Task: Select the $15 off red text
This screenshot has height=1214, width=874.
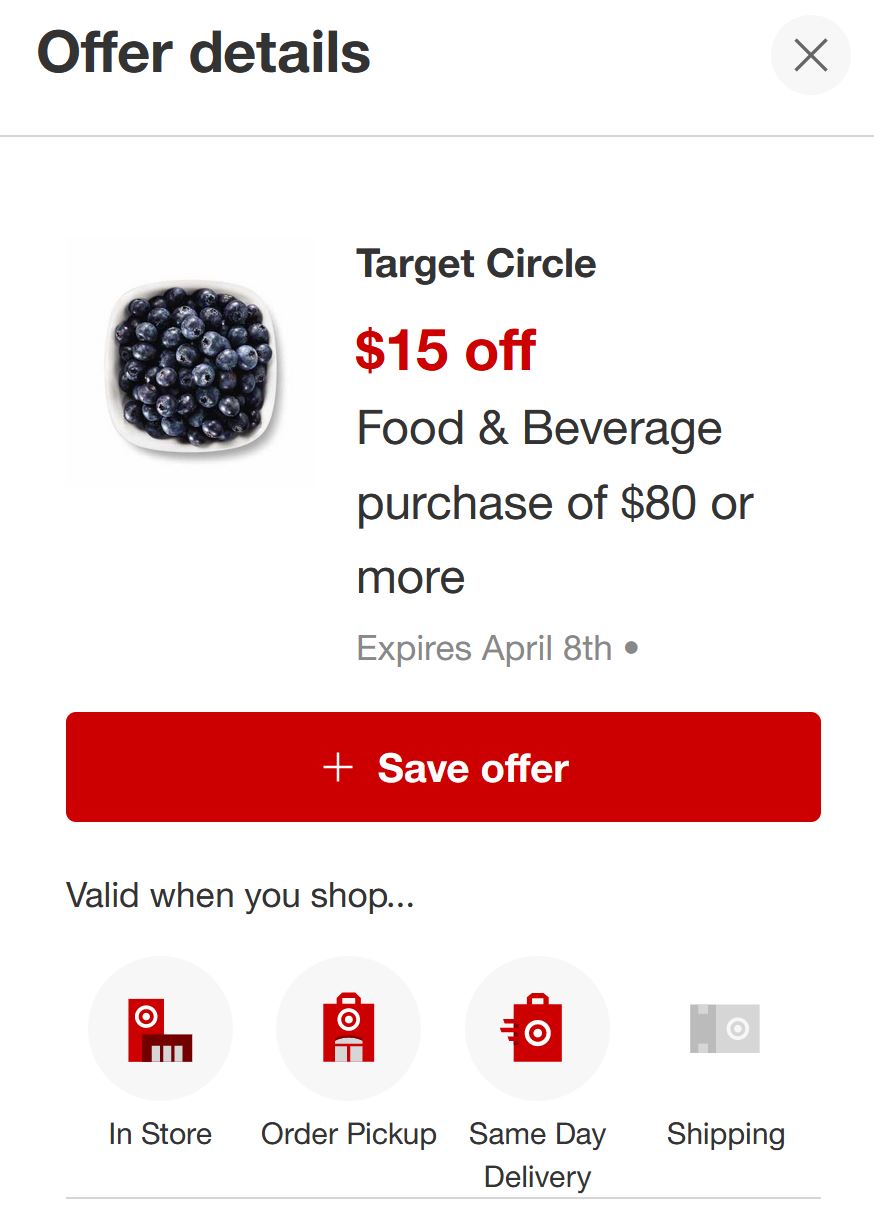Action: click(445, 351)
